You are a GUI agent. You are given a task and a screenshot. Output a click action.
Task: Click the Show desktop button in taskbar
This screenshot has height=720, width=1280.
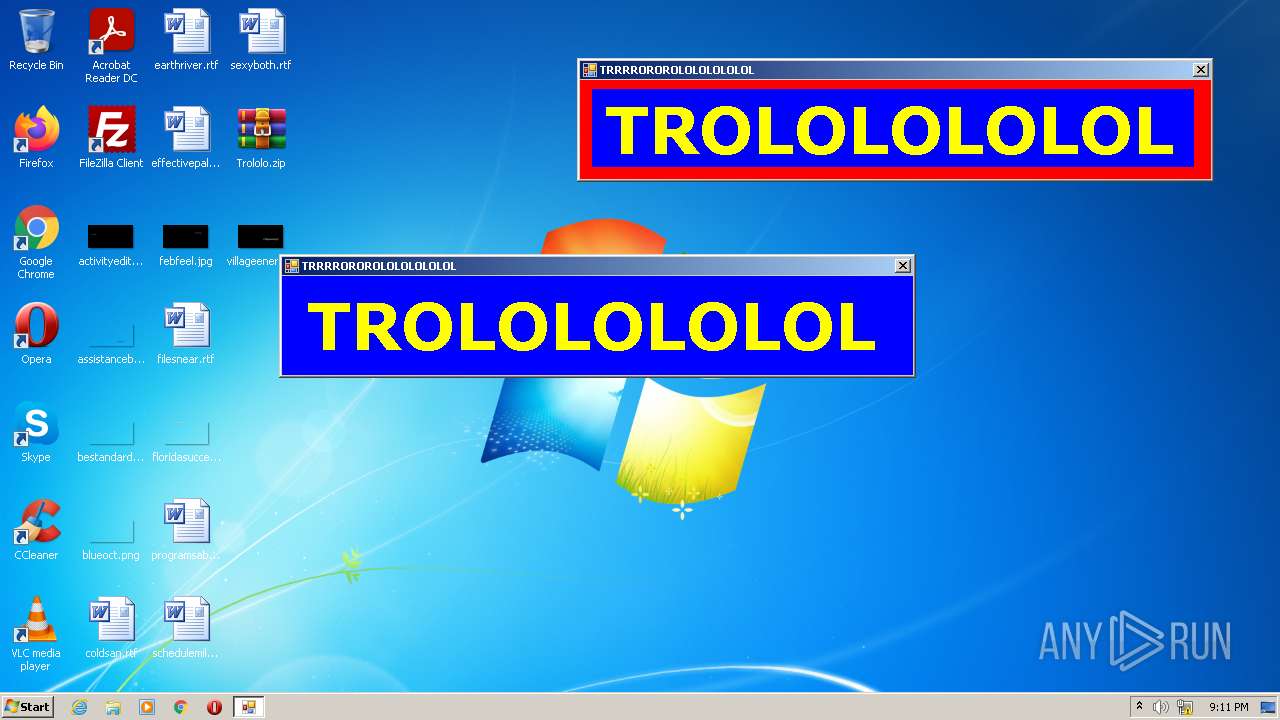(x=1268, y=707)
